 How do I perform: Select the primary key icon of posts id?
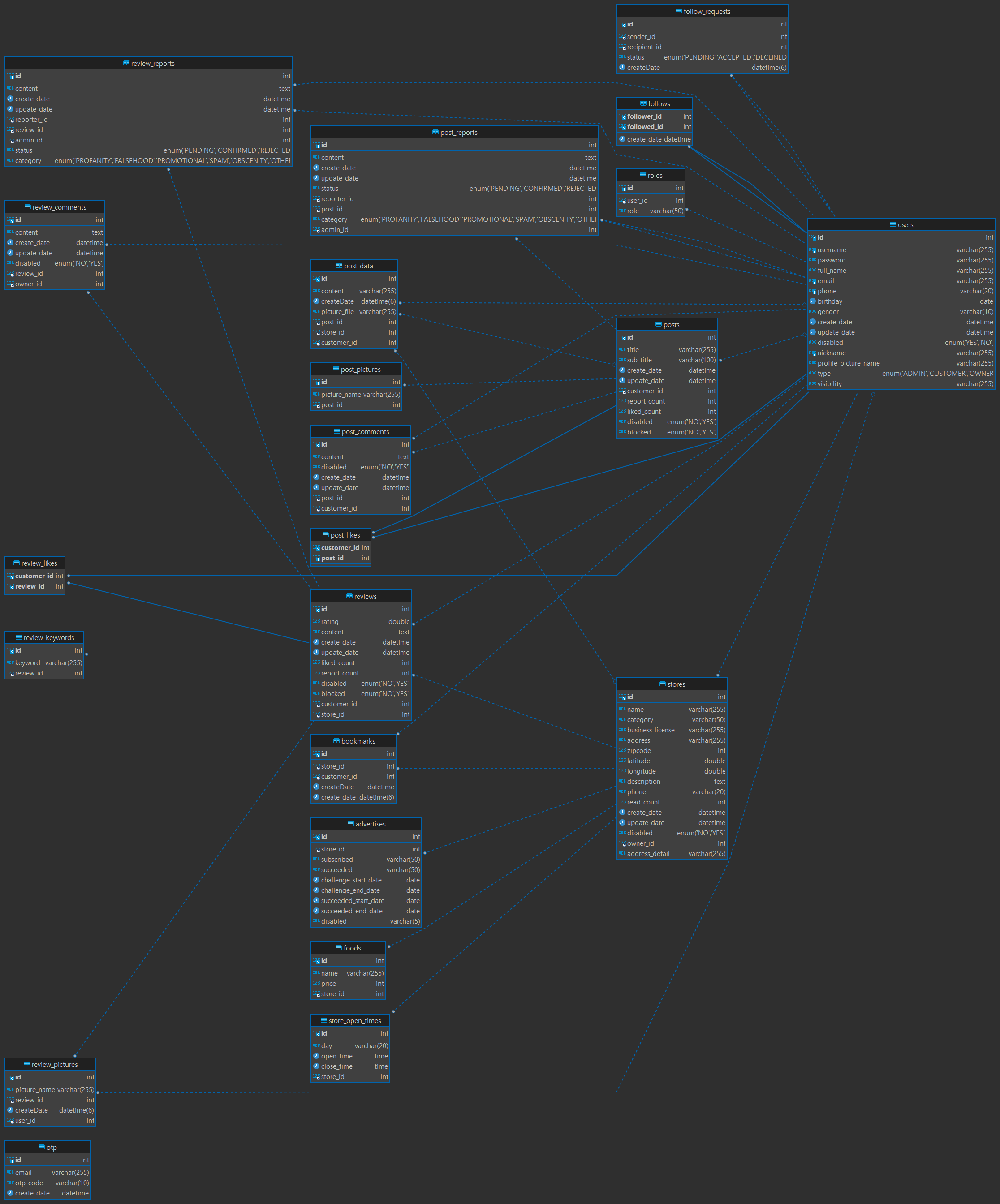(622, 337)
